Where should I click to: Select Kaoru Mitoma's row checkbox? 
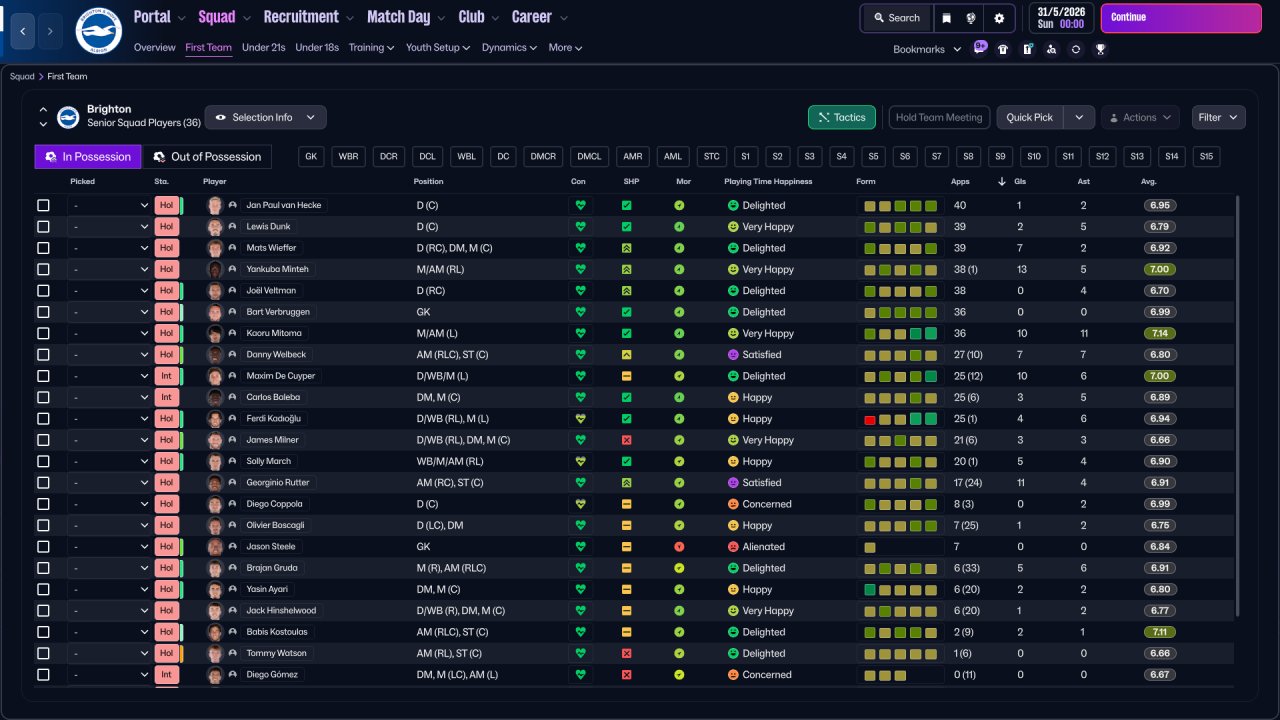coord(43,333)
